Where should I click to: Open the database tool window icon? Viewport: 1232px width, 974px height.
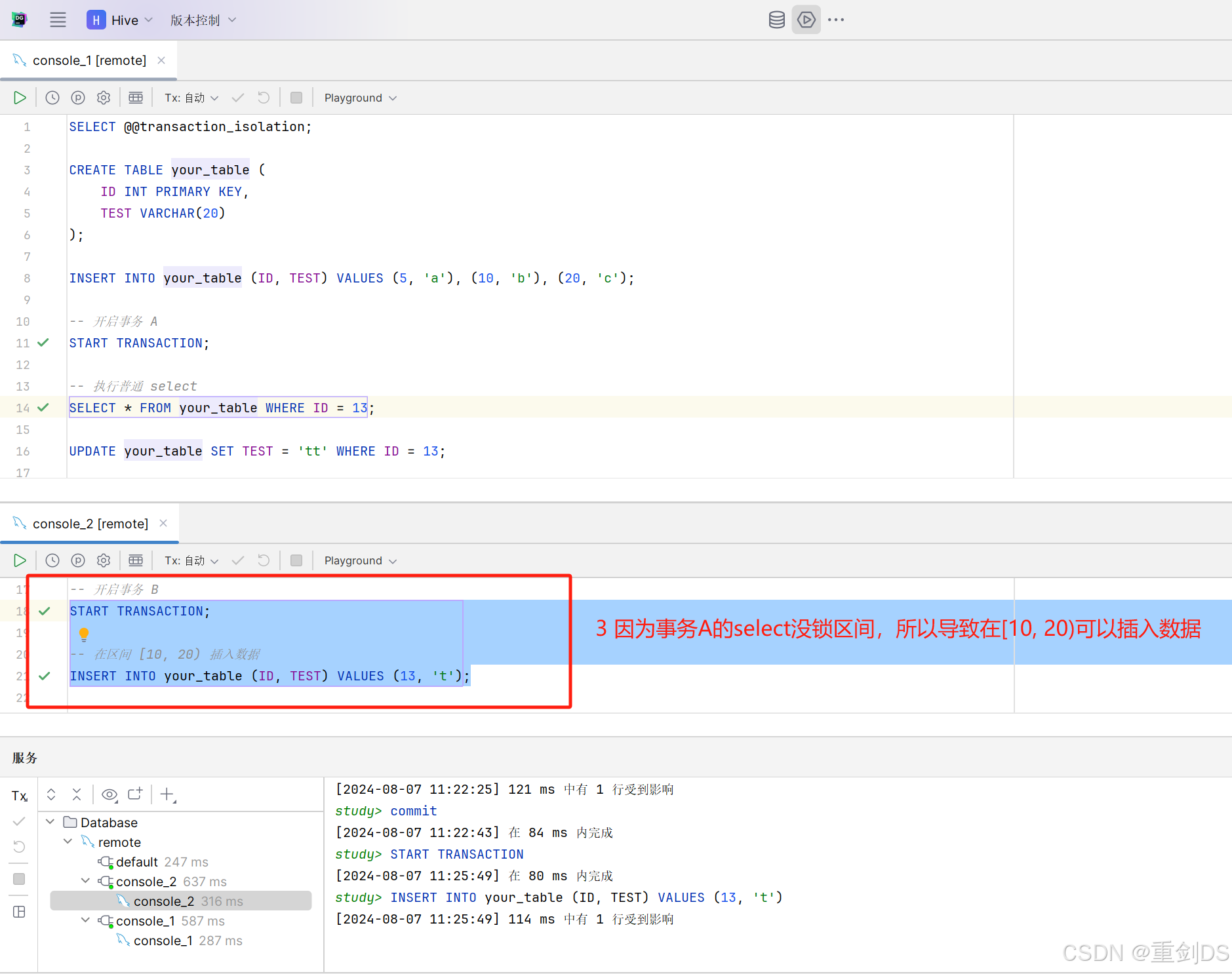[776, 20]
